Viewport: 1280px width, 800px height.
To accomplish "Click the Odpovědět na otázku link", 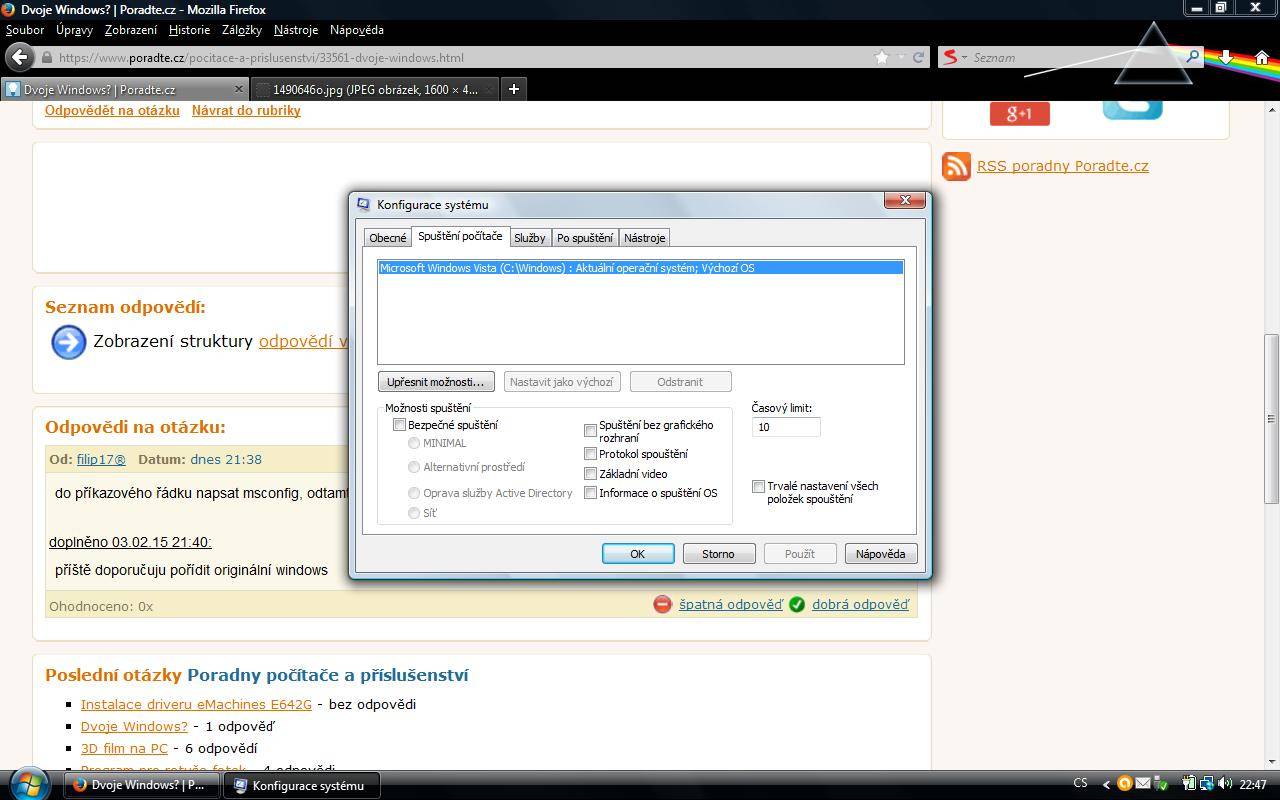I will point(112,111).
